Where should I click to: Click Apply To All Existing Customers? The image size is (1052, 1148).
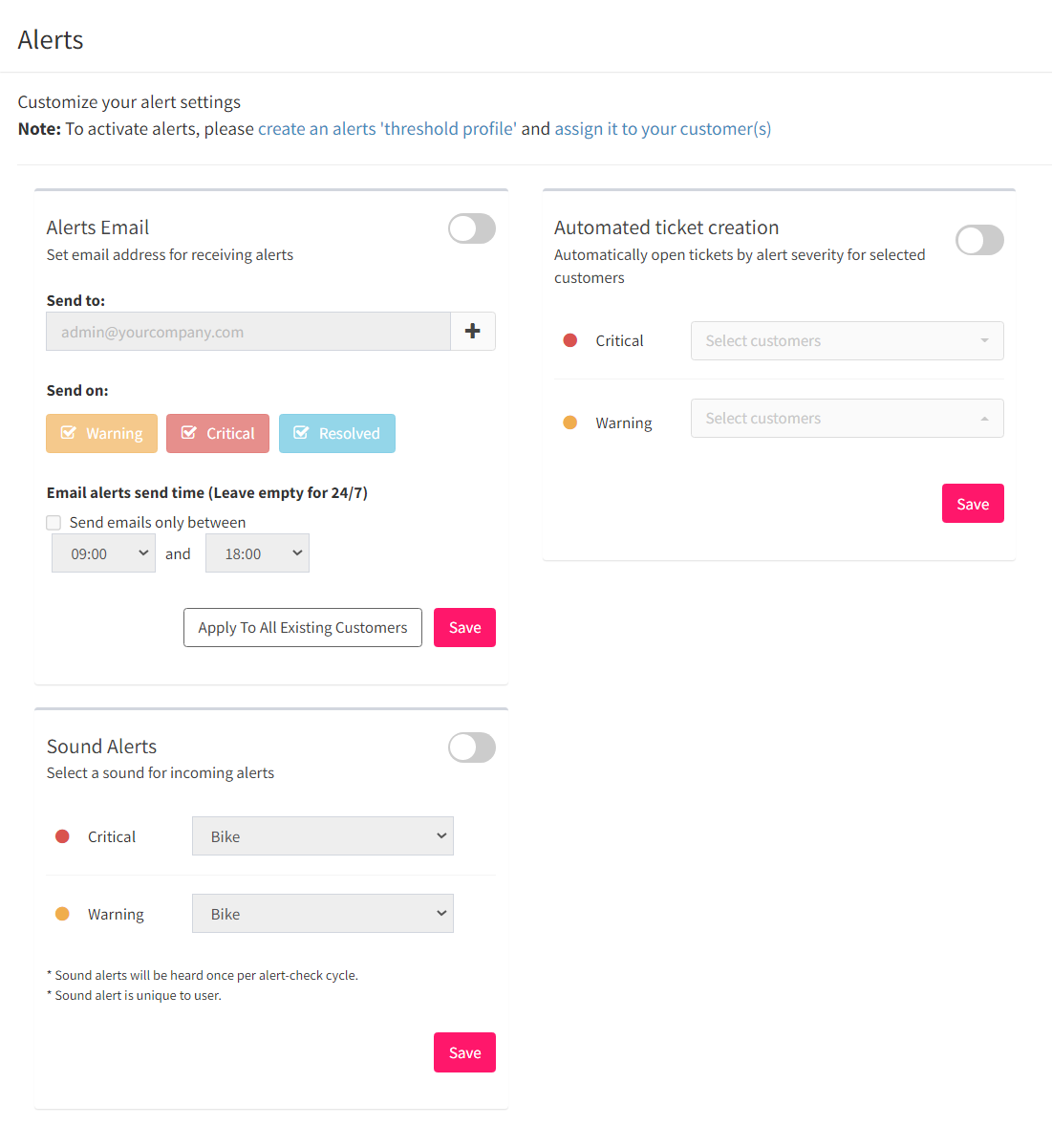[x=303, y=628]
